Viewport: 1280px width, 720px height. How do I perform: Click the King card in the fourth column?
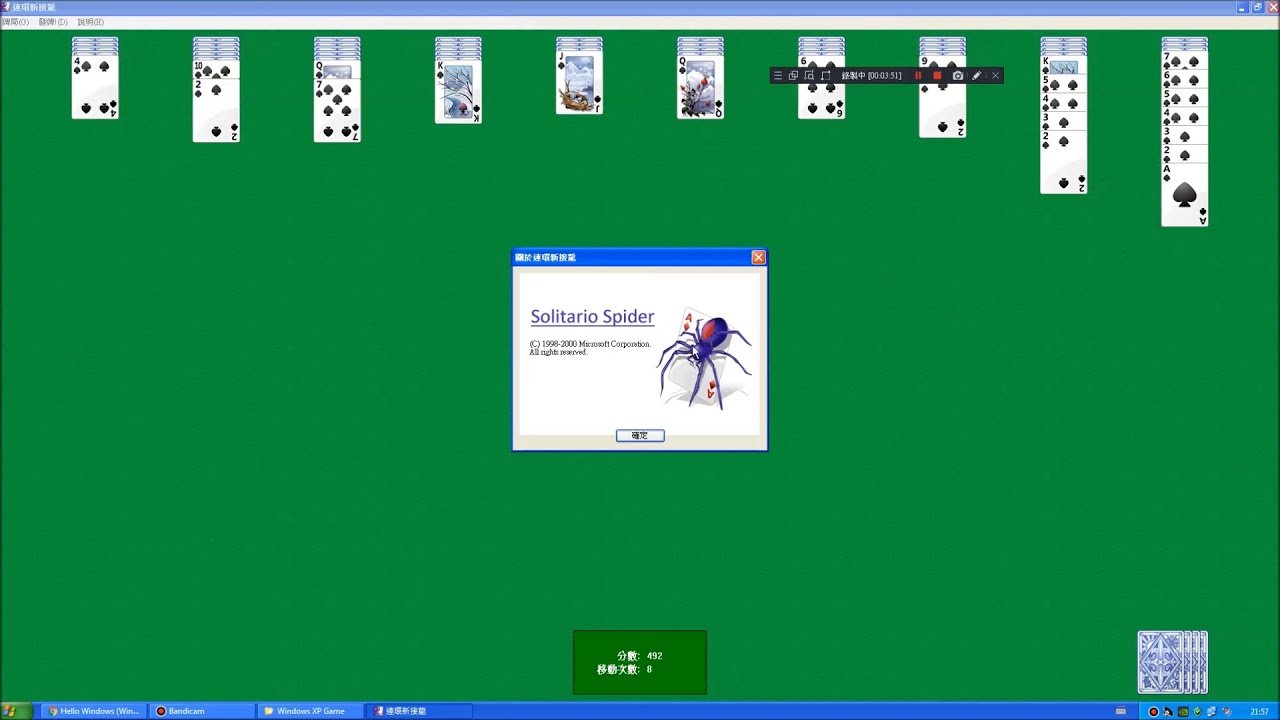tap(458, 91)
